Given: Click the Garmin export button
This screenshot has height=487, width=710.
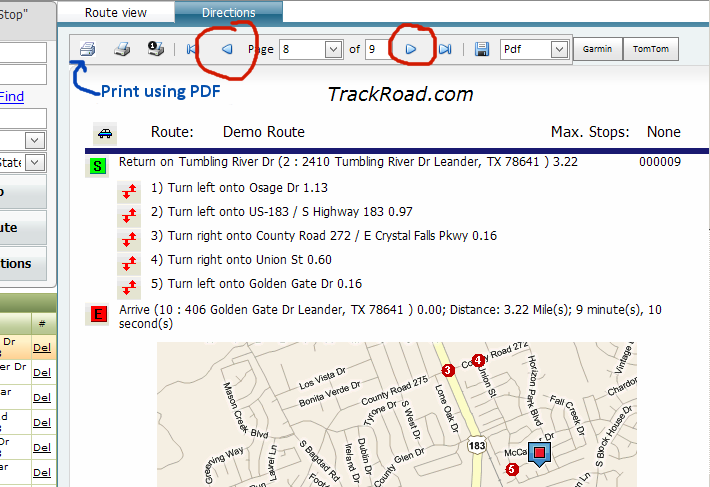Looking at the screenshot, I should [x=598, y=49].
